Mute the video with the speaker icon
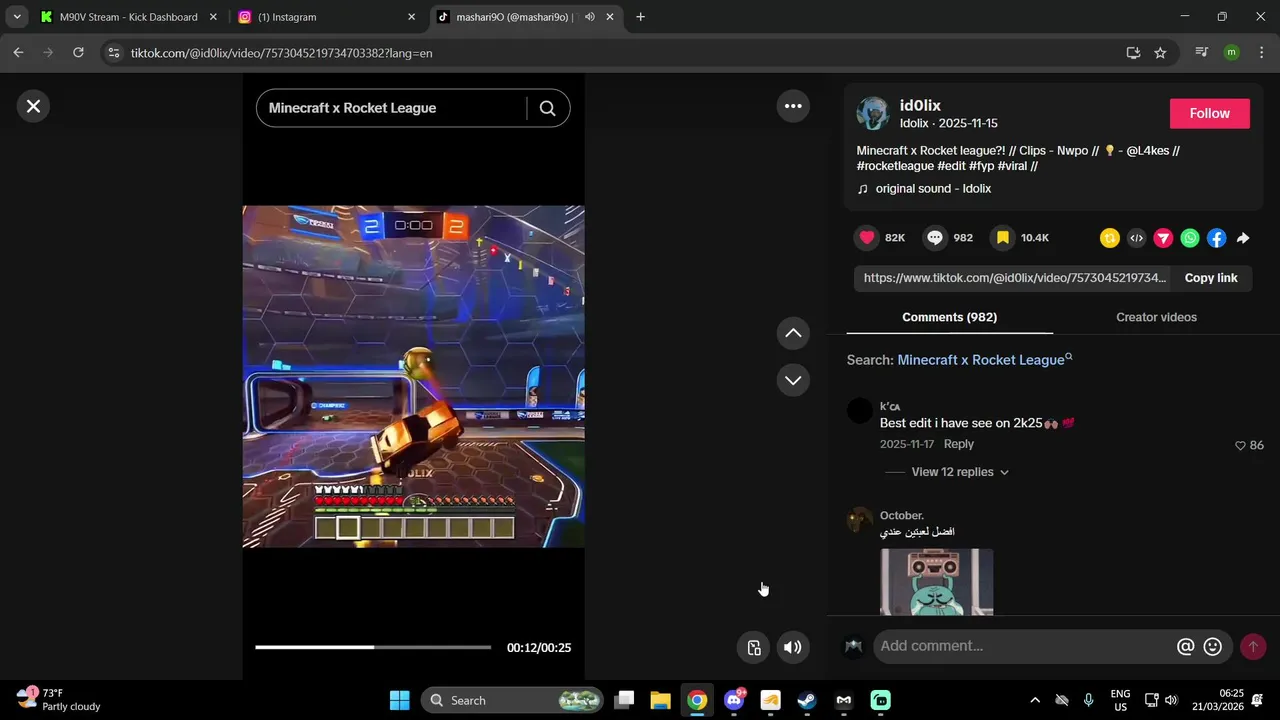The image size is (1280, 720). [792, 647]
